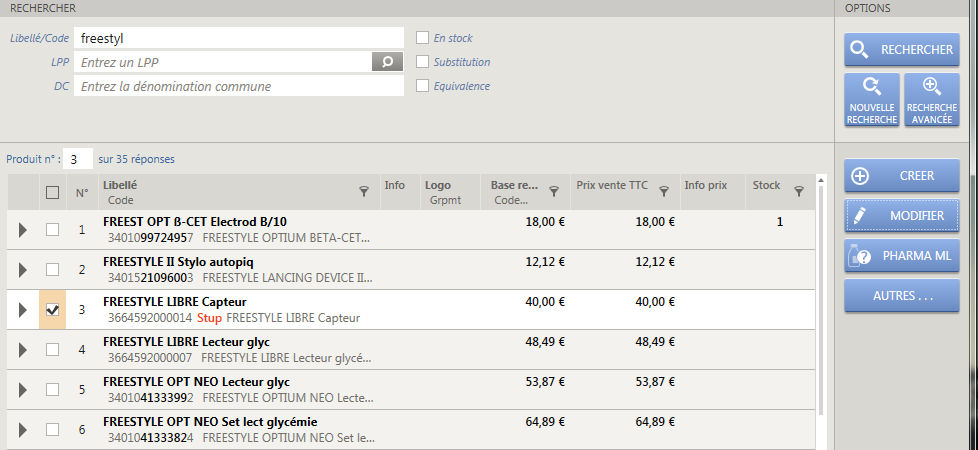Click the Info column header
978x450 pixels.
(394, 185)
